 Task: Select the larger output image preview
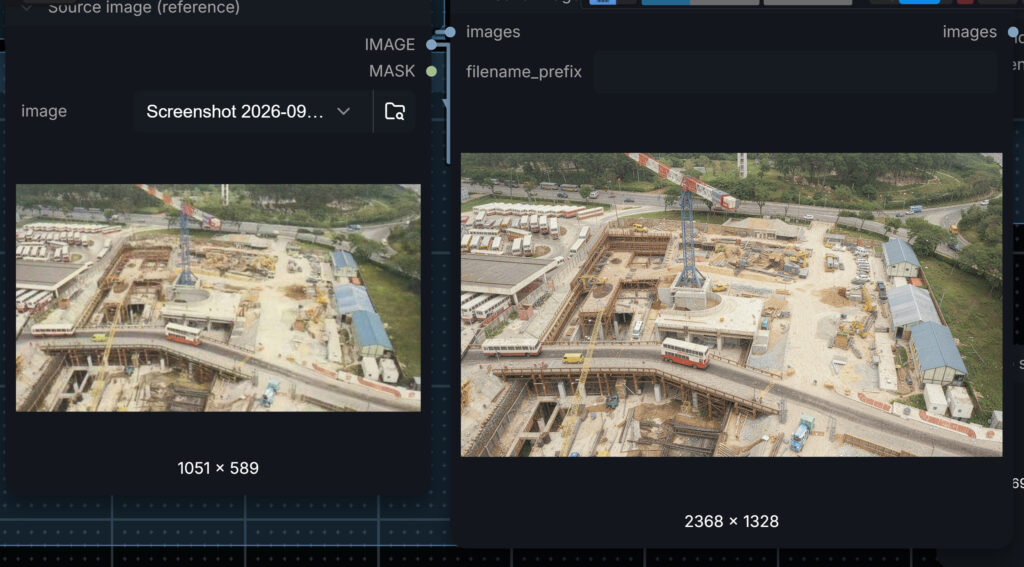click(x=731, y=304)
